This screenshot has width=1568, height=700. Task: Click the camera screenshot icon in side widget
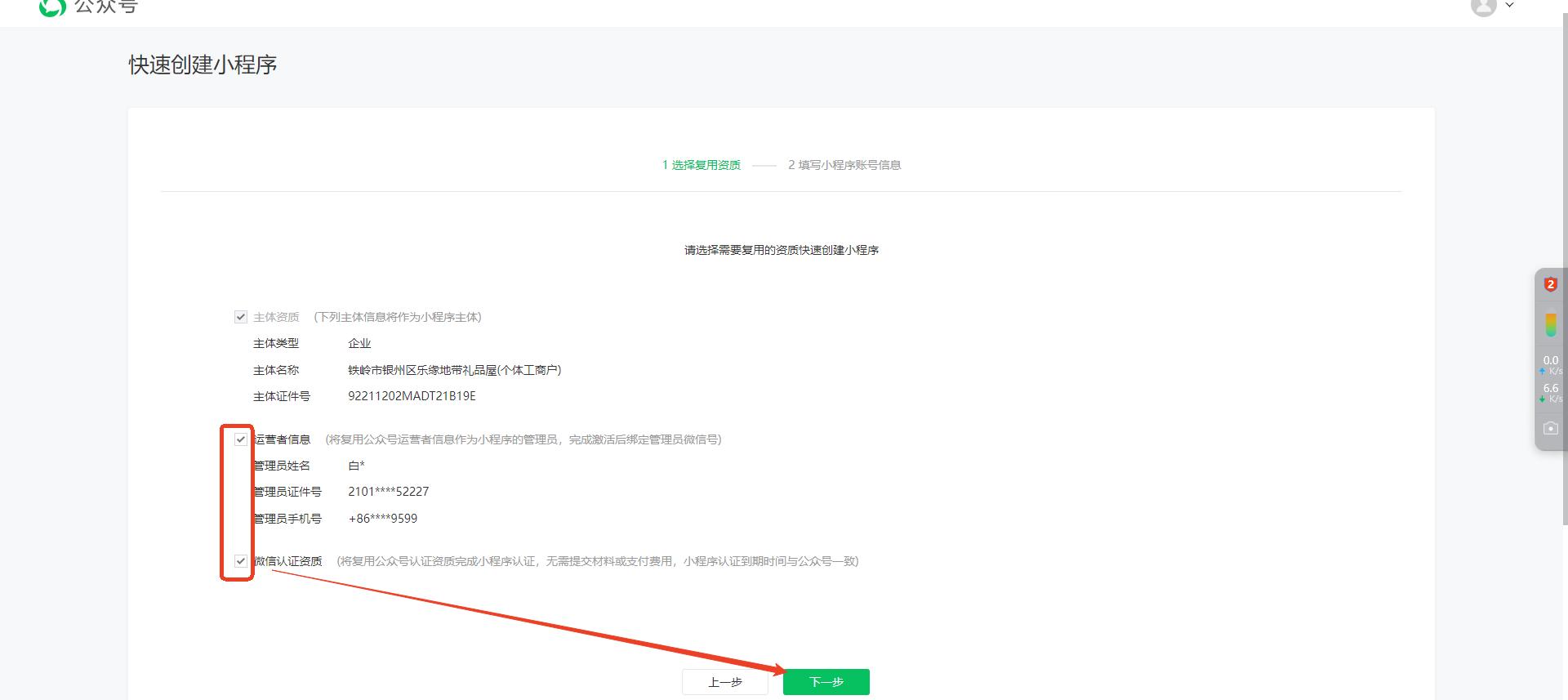[x=1550, y=428]
